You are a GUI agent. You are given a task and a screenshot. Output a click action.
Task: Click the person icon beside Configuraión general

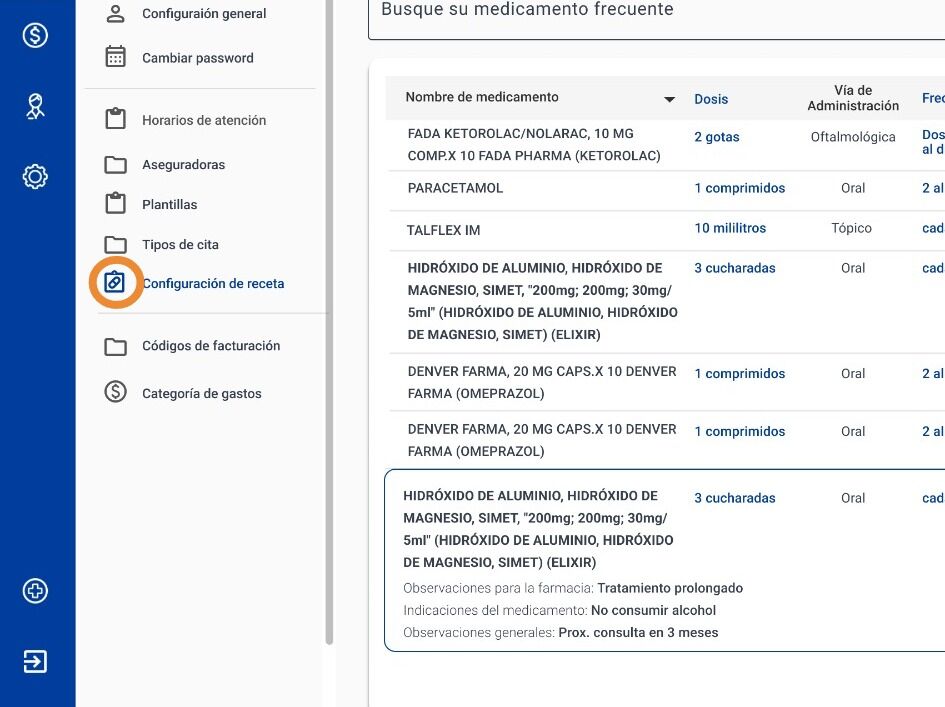click(x=115, y=13)
